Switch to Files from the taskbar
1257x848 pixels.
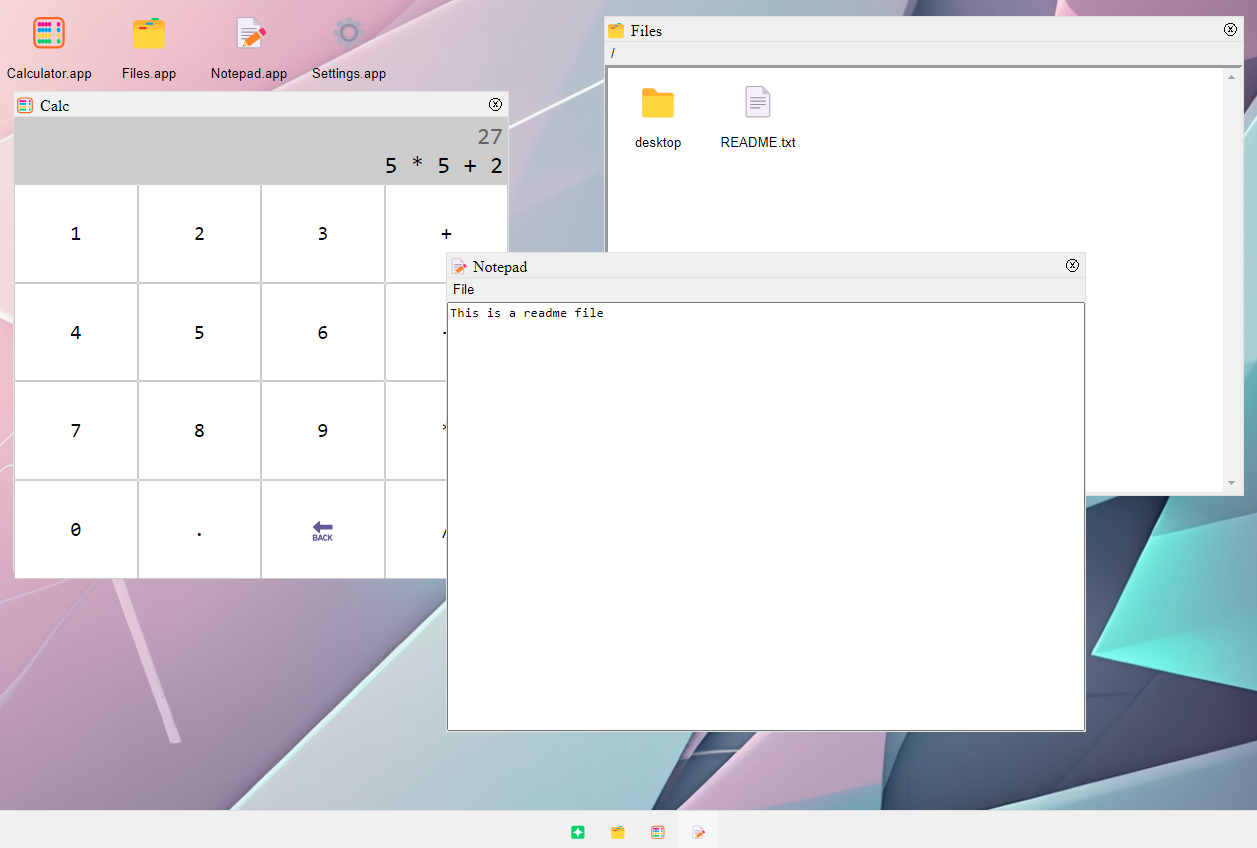(x=618, y=832)
